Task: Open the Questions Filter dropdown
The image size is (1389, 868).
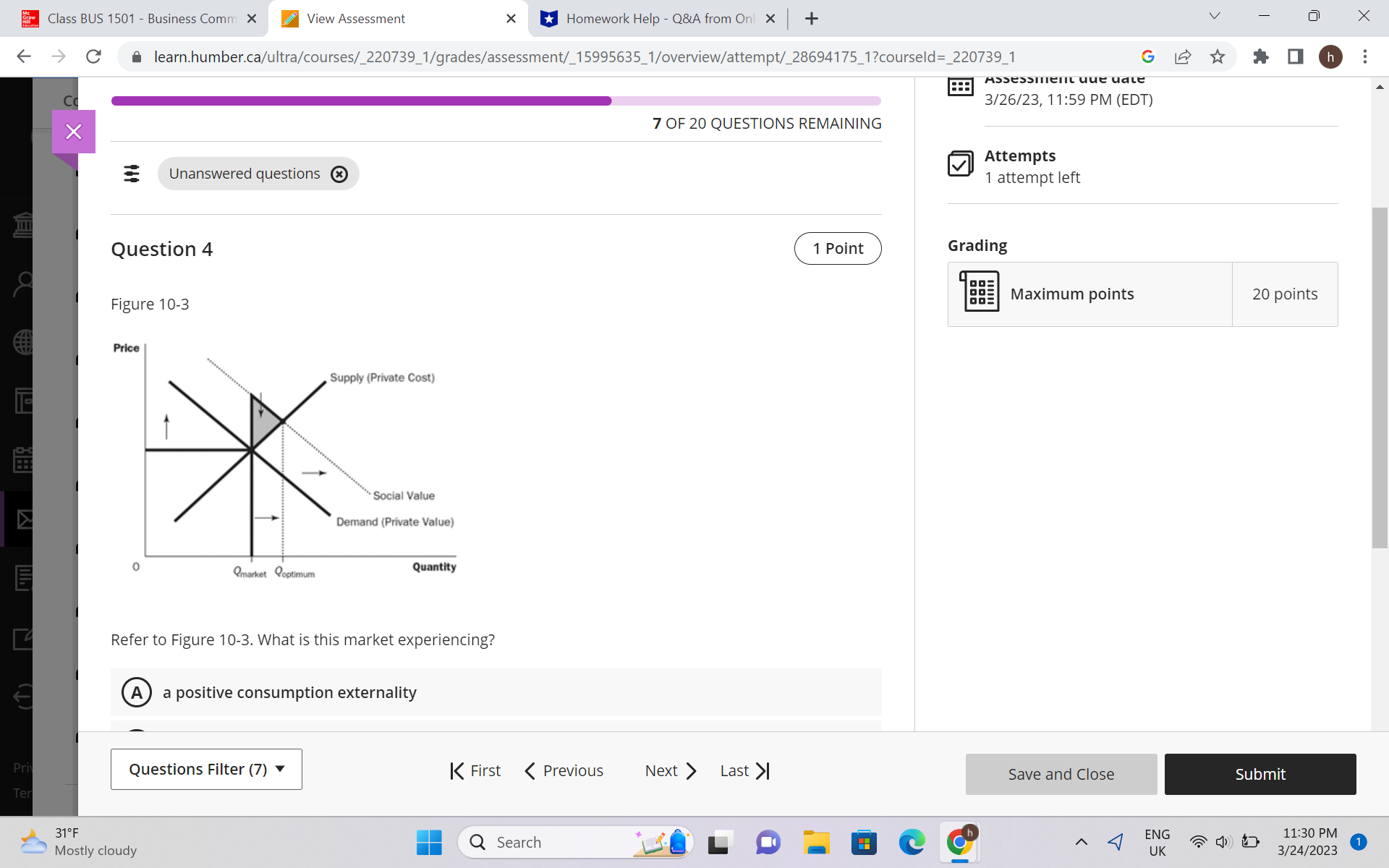Action: point(206,769)
